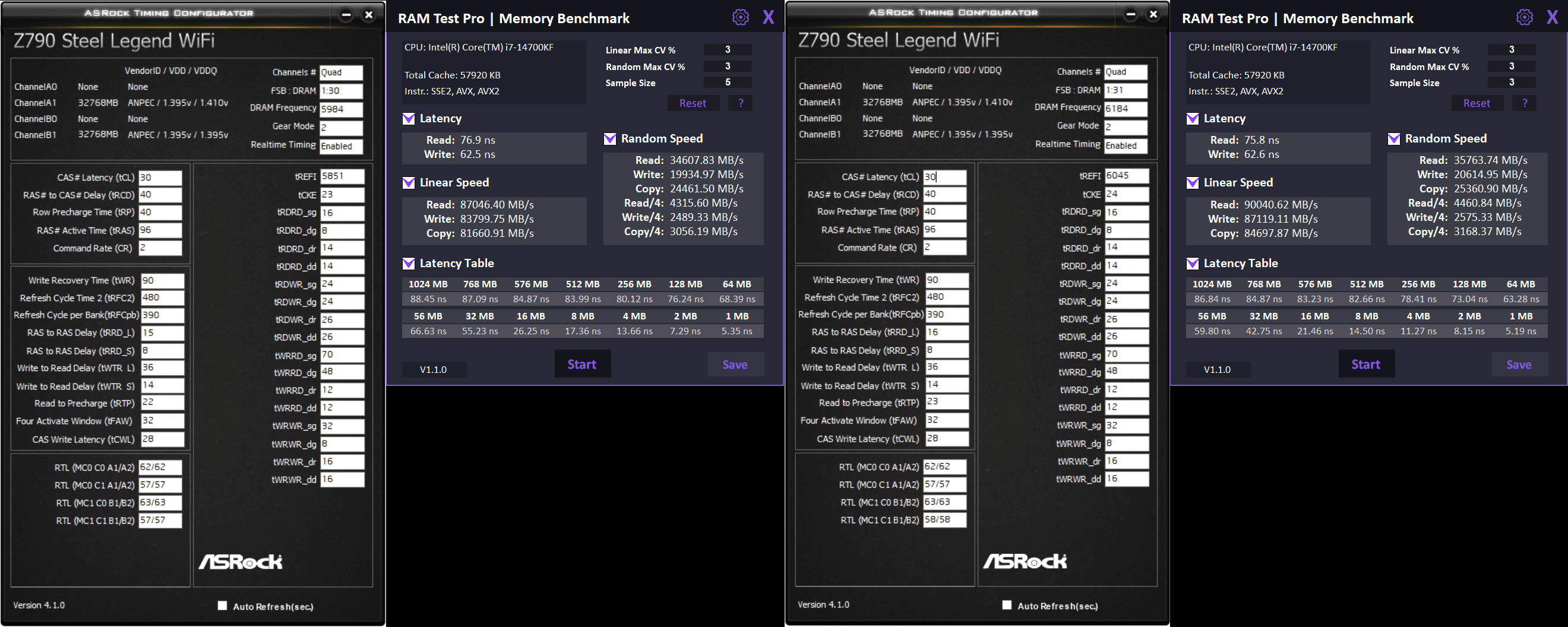Select Random Max CV % field in right RAM Test Pro
This screenshot has height=627, width=1568.
(x=1512, y=66)
